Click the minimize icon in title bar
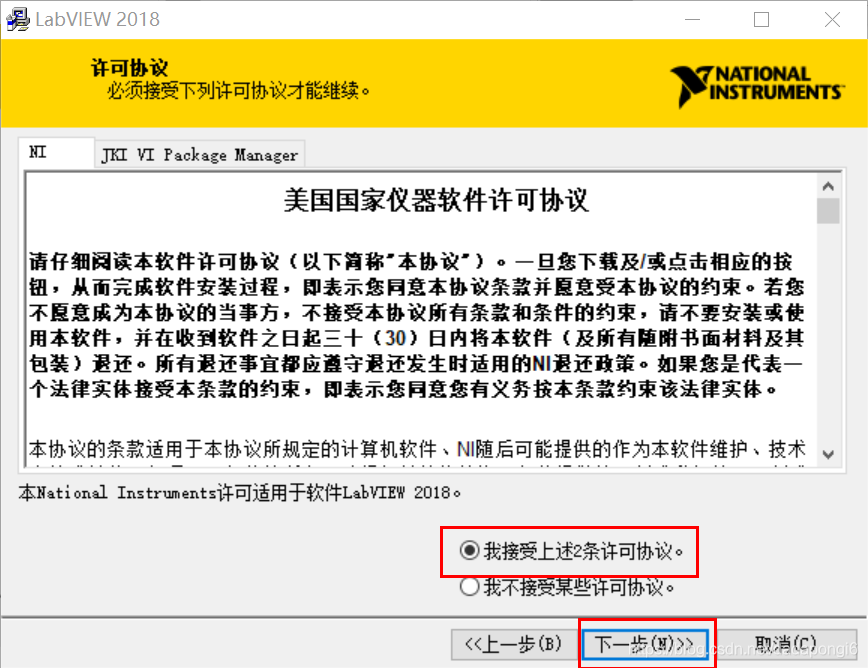868x668 pixels. click(x=692, y=19)
